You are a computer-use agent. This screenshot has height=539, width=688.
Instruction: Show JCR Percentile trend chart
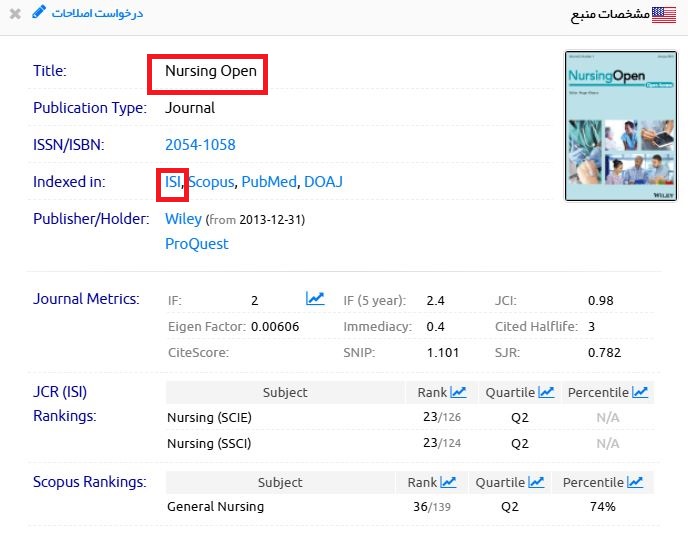pyautogui.click(x=640, y=393)
